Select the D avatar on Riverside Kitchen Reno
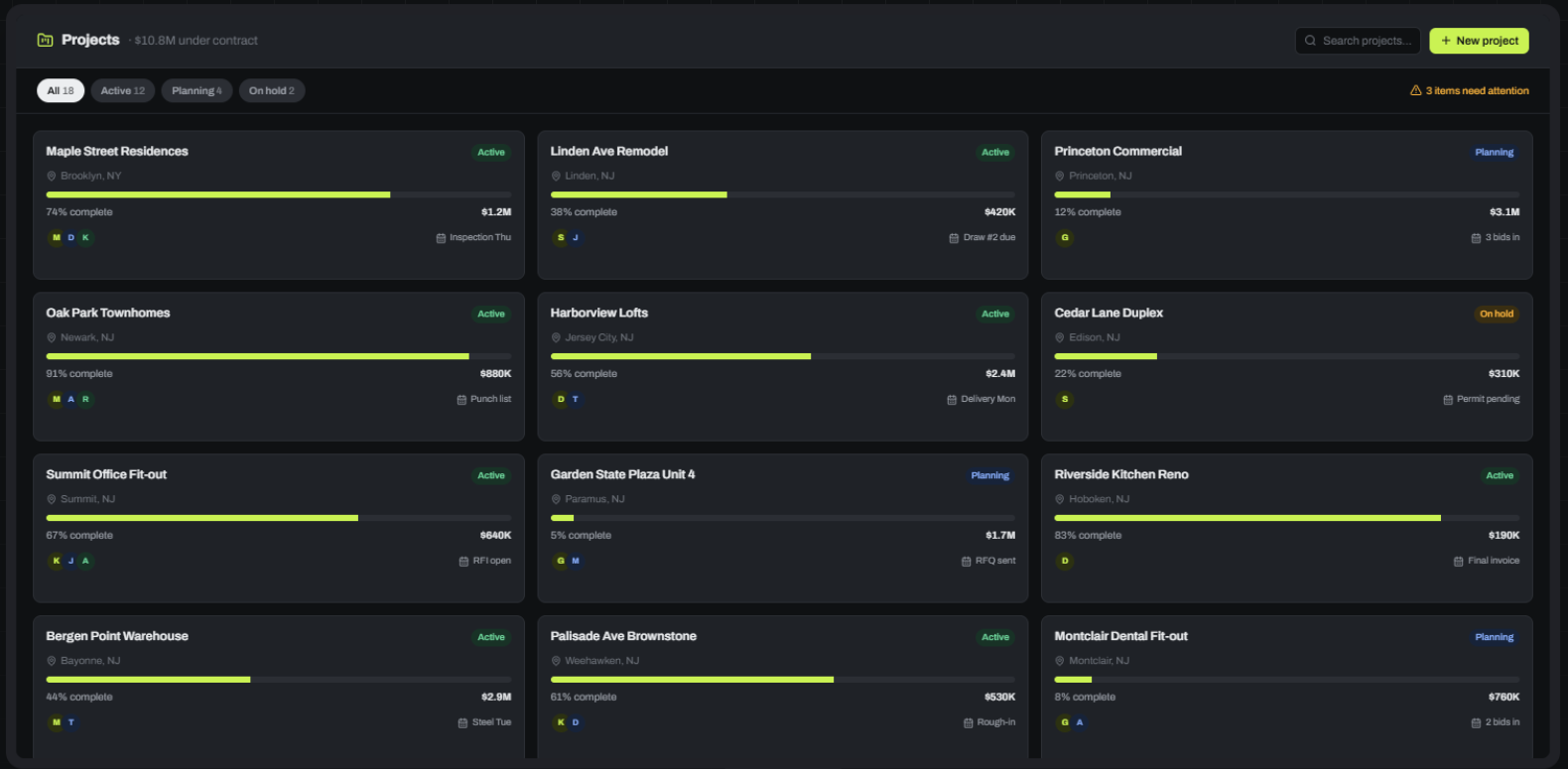1568x769 pixels. tap(1065, 562)
